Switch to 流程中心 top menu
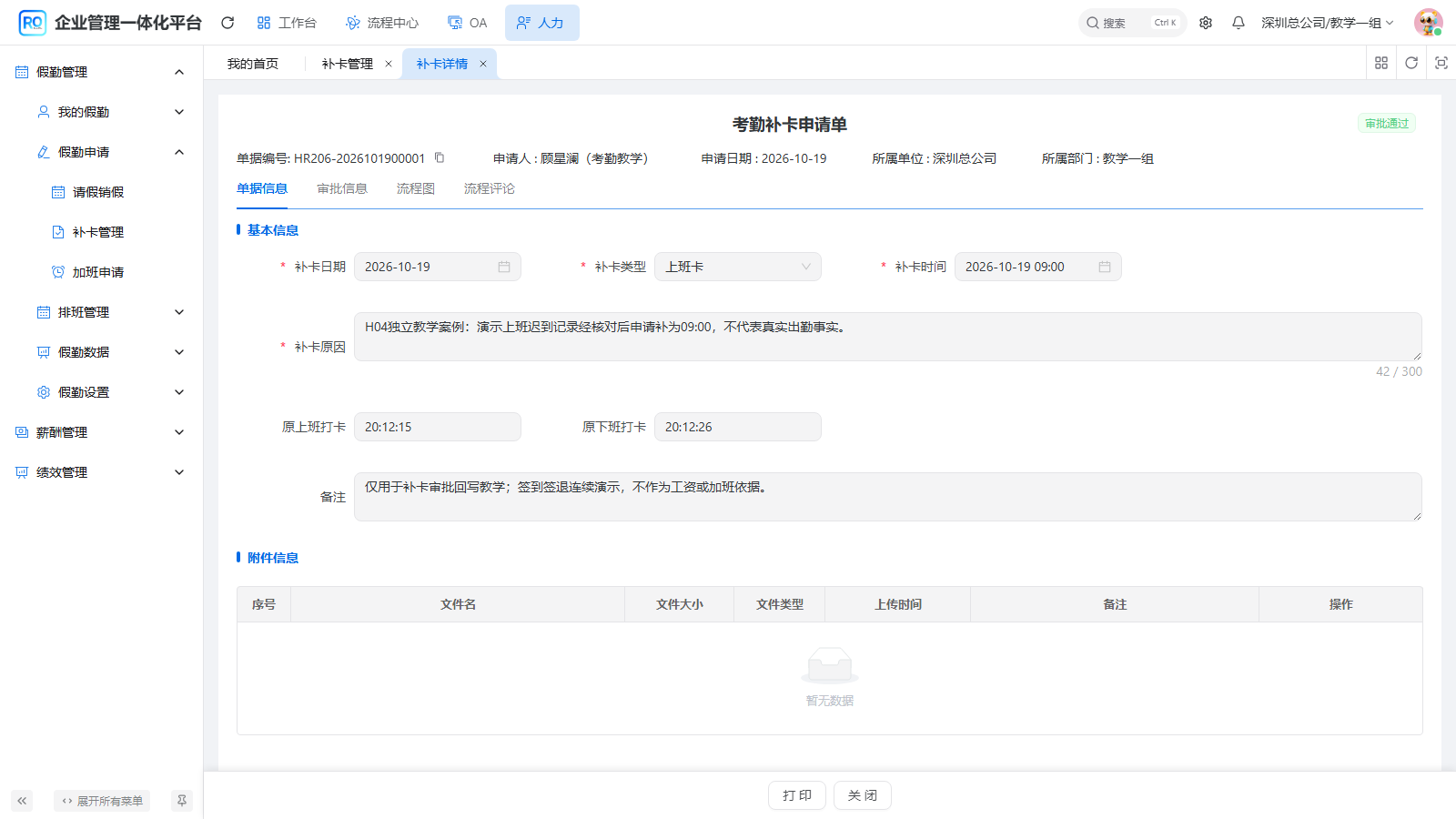Image resolution: width=1456 pixels, height=819 pixels. point(382,23)
